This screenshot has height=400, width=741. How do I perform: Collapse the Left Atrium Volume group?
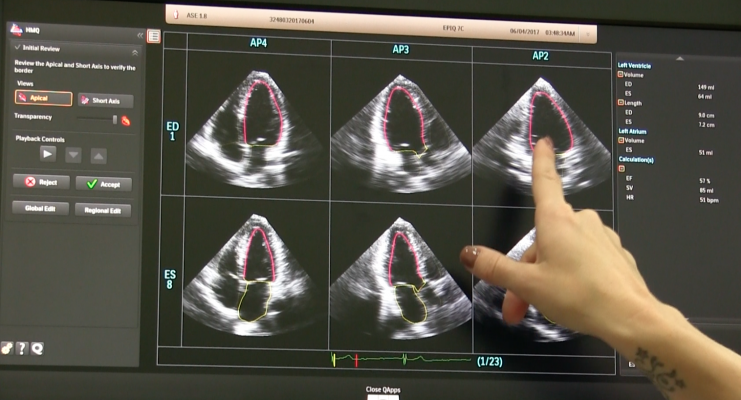(x=621, y=140)
